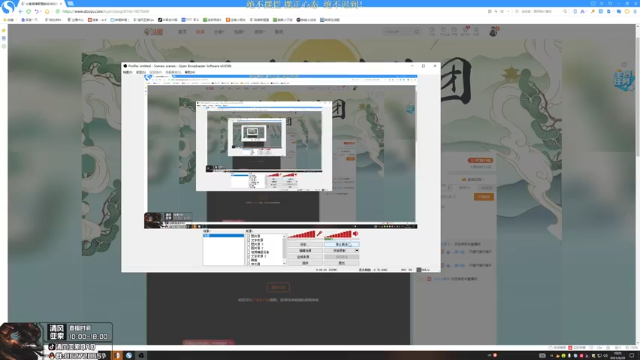The width and height of the screenshot is (640, 360).
Task: Open the history clock icon in Douyu header
Action: coord(432,30)
